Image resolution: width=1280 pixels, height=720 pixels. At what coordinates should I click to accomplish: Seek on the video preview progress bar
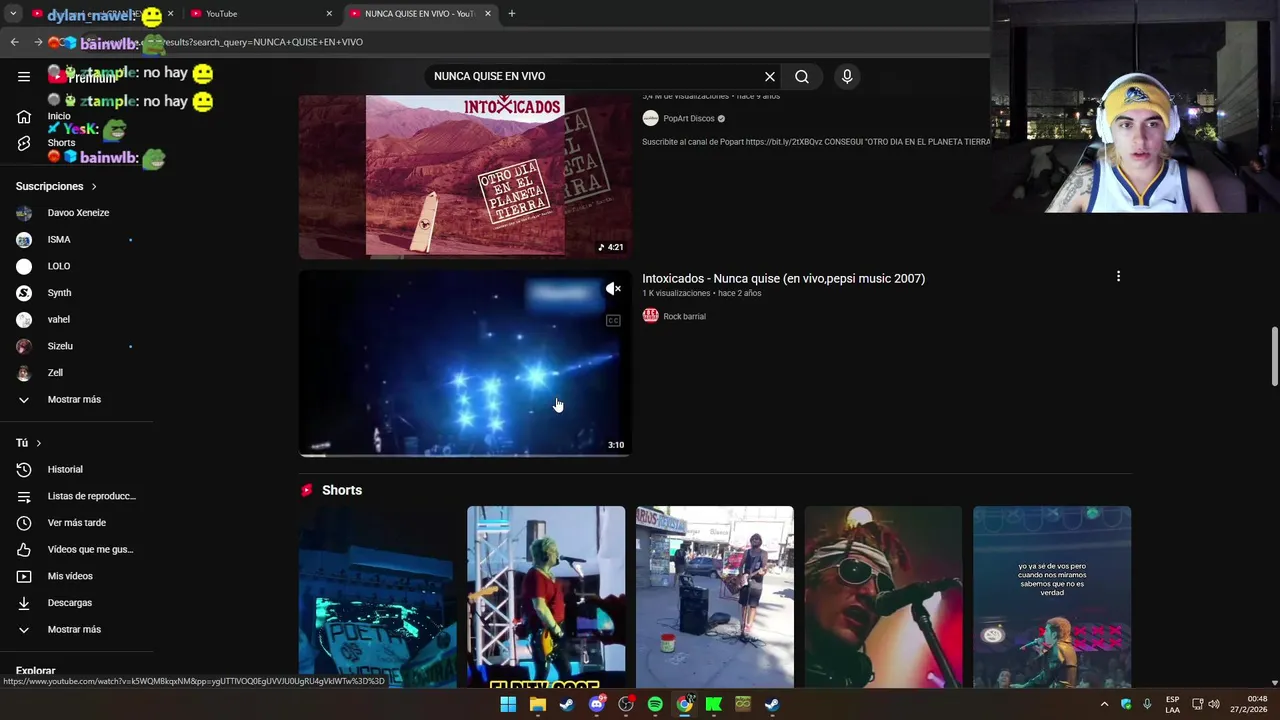pos(465,454)
